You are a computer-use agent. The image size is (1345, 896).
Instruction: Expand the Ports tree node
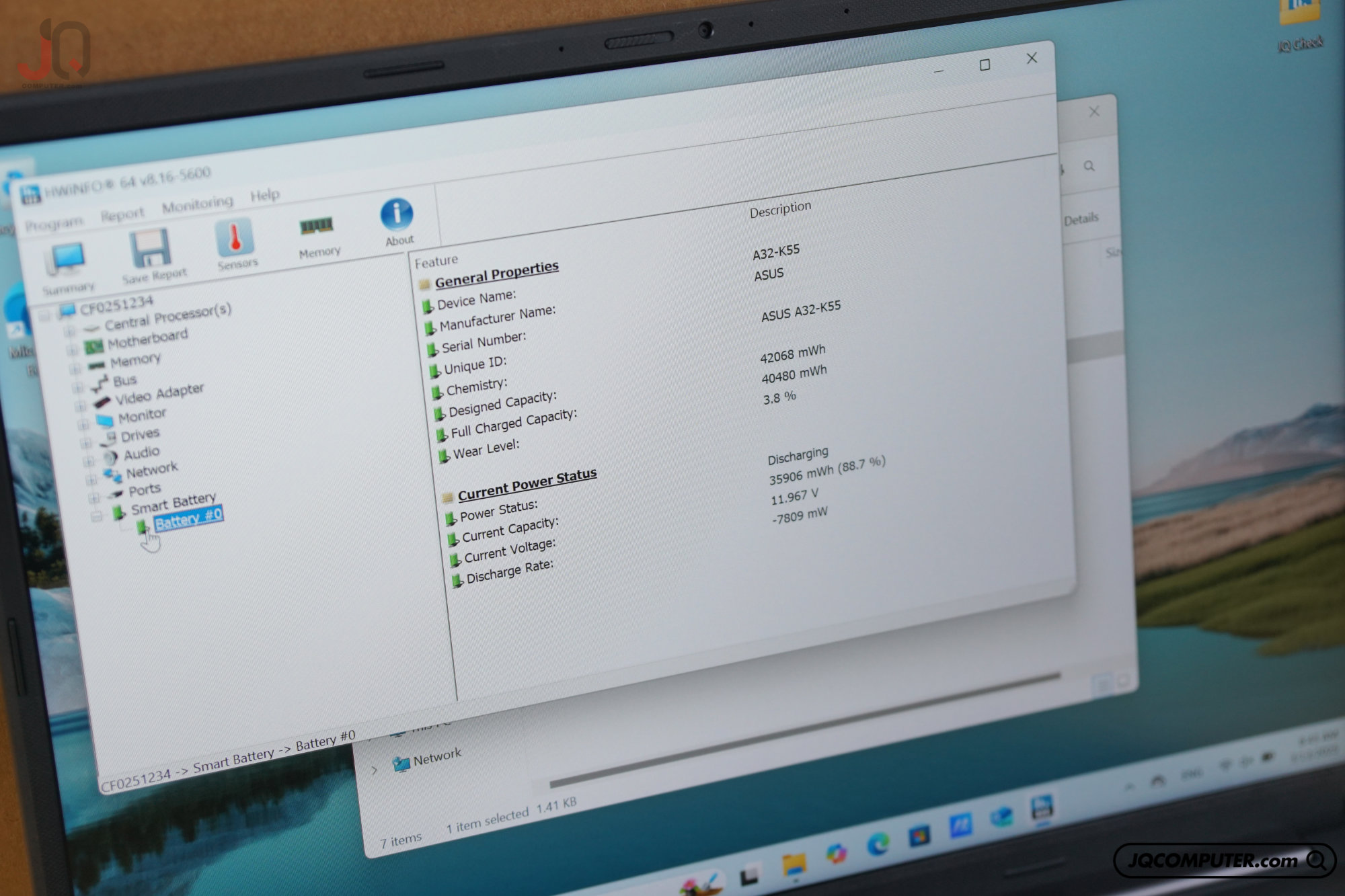coord(93,498)
